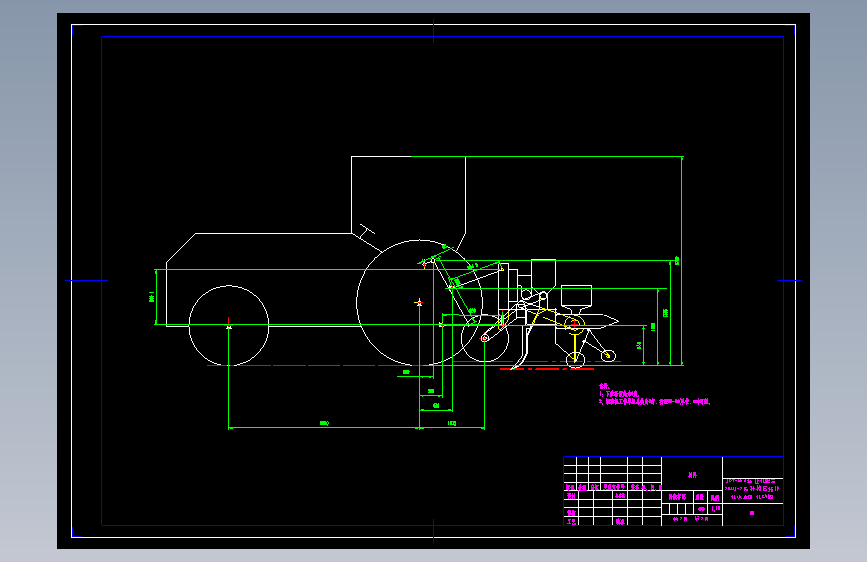Select the tractor front wheel circle
The height and width of the screenshot is (562, 867).
coord(229,325)
